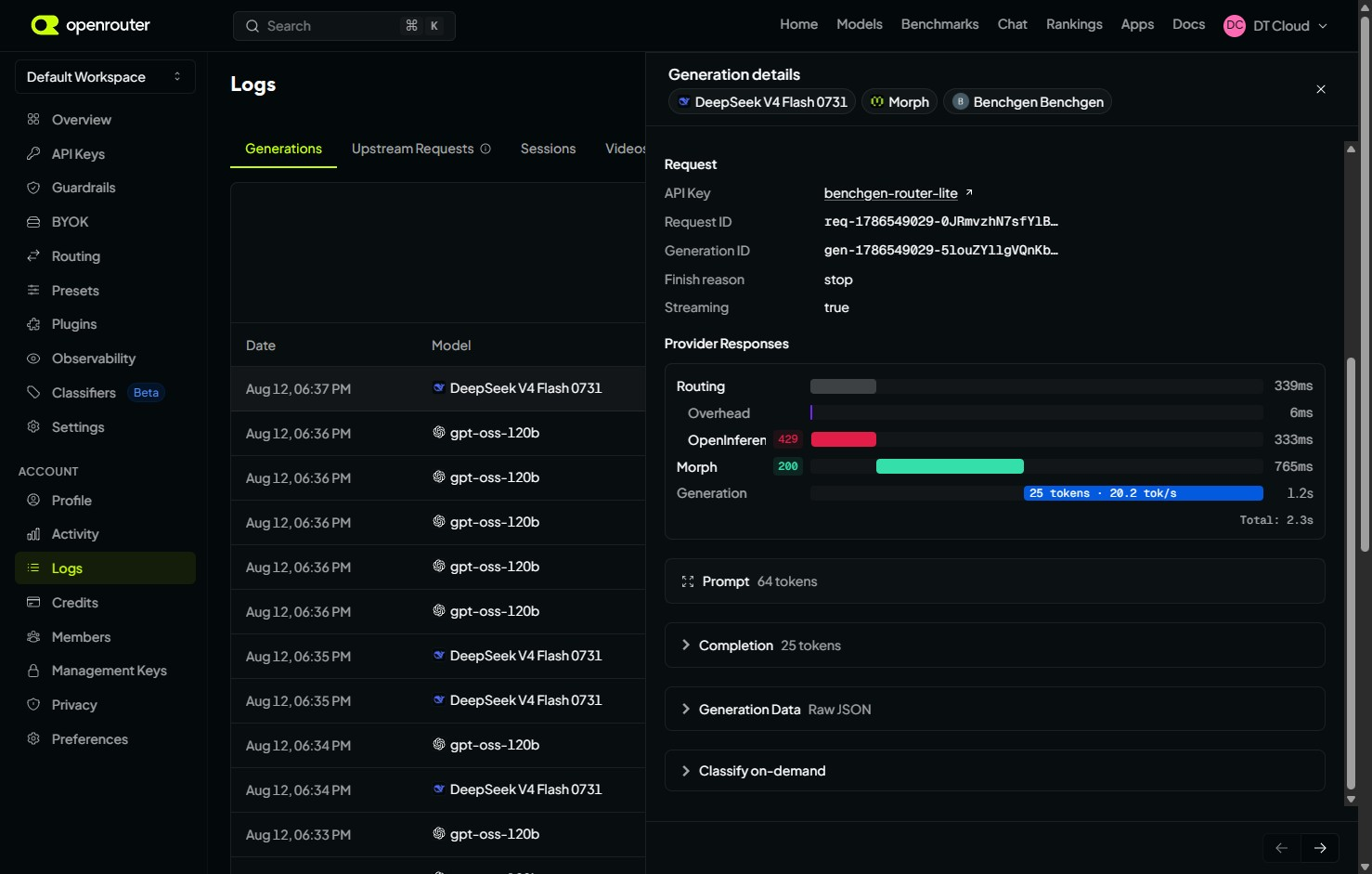The image size is (1372, 874).
Task: Click the info icon beside Upstream Requests
Action: coord(485,149)
